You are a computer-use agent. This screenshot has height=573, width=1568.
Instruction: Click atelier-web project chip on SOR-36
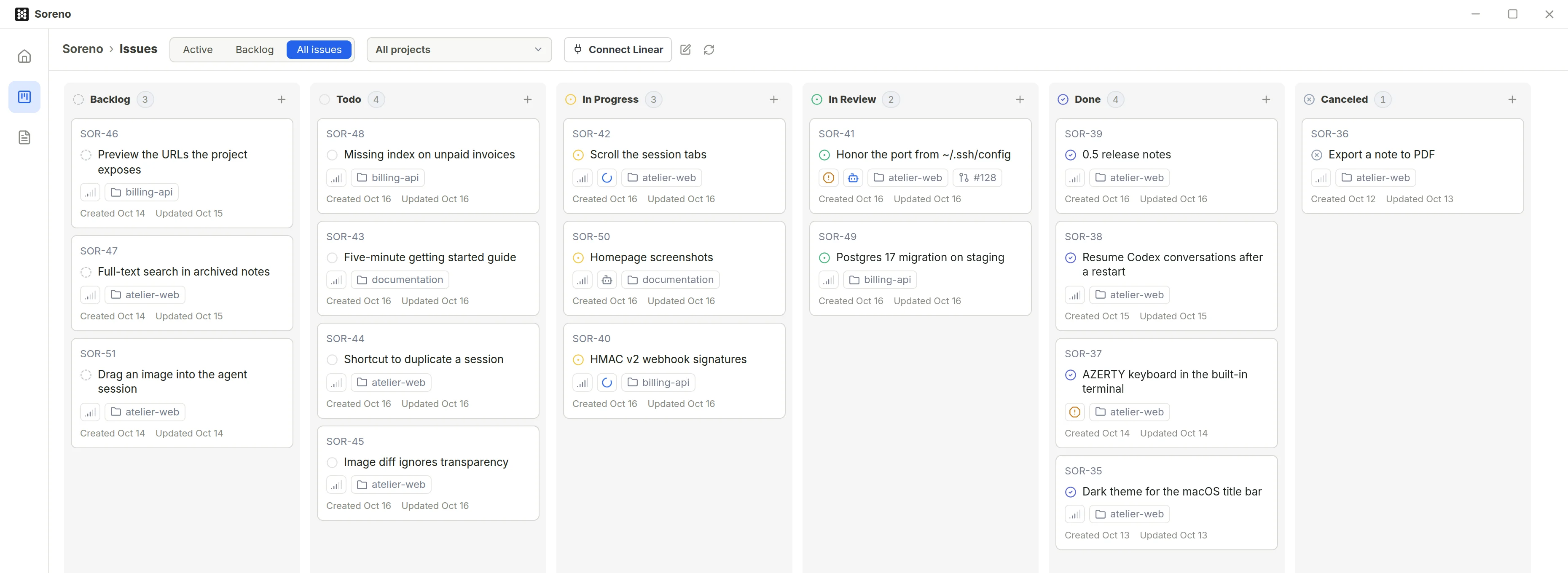(x=1375, y=178)
